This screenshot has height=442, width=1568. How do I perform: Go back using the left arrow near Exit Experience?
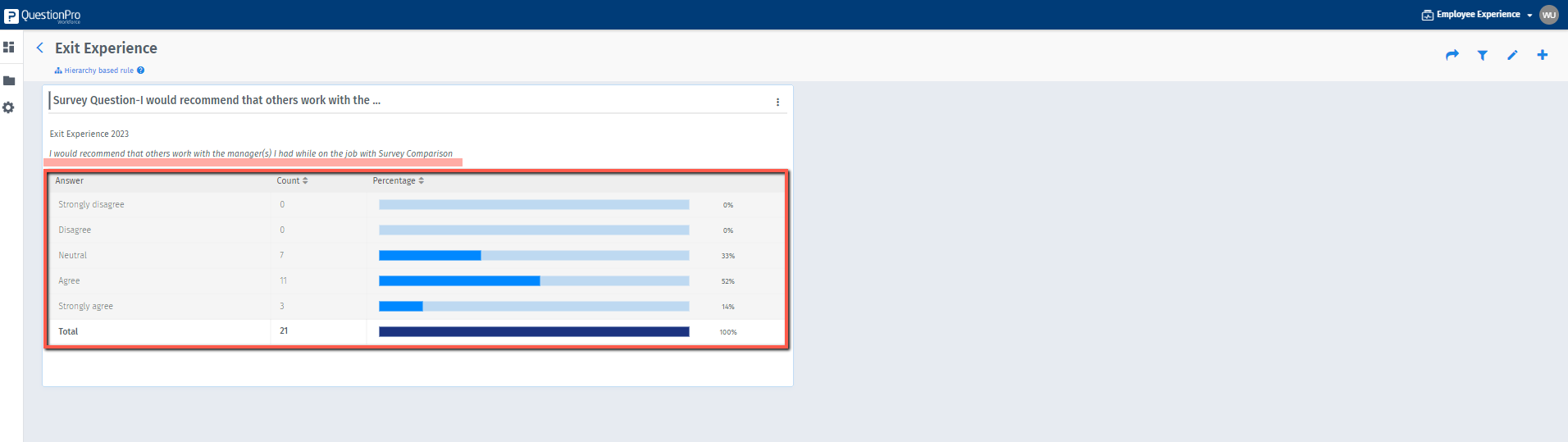tap(39, 48)
